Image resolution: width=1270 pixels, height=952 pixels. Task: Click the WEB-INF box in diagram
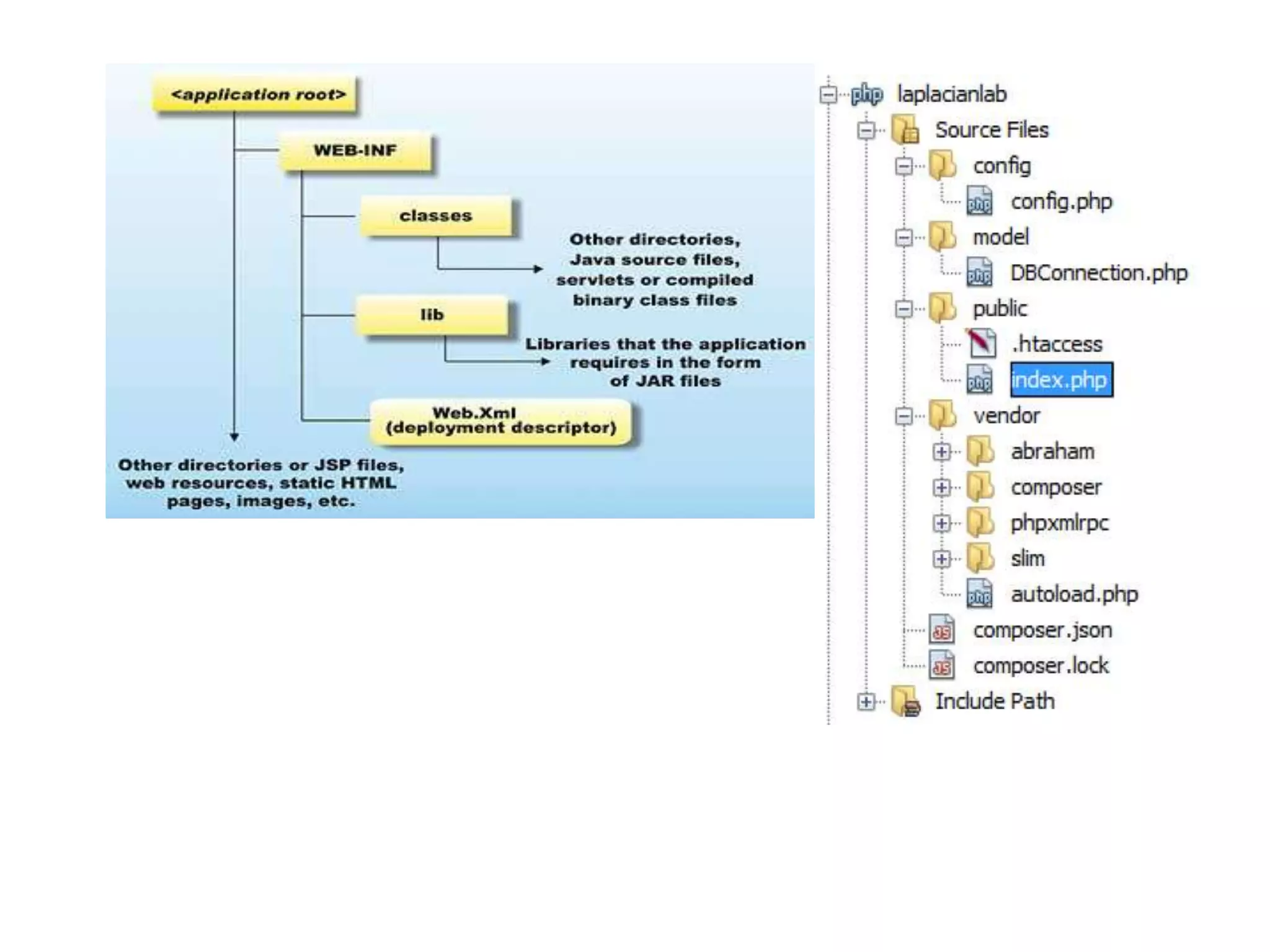tap(355, 151)
